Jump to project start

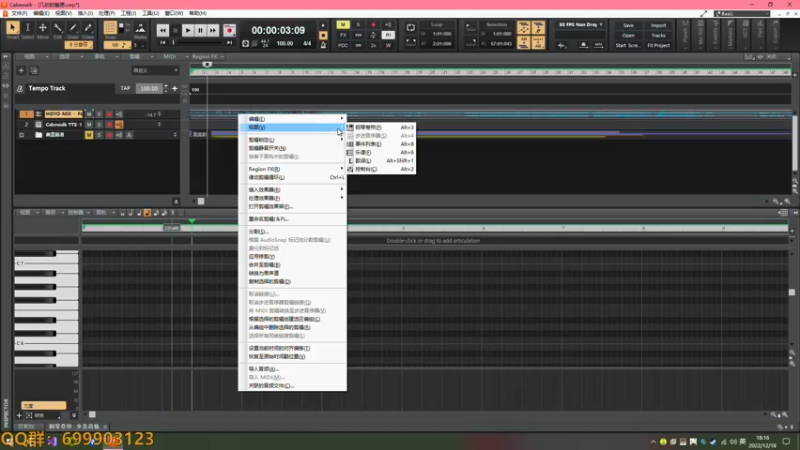pos(163,43)
